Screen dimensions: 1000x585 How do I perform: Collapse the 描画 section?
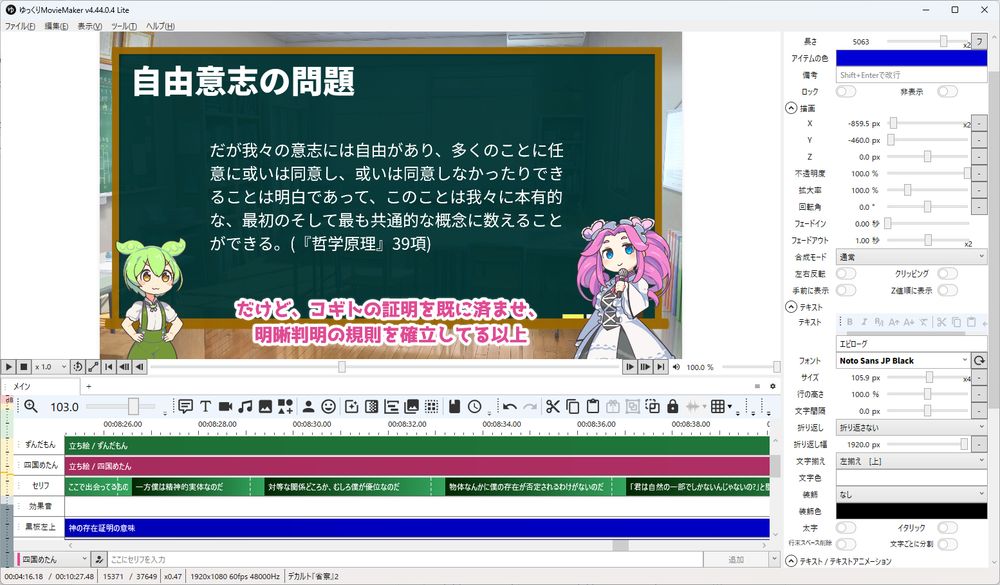point(791,108)
